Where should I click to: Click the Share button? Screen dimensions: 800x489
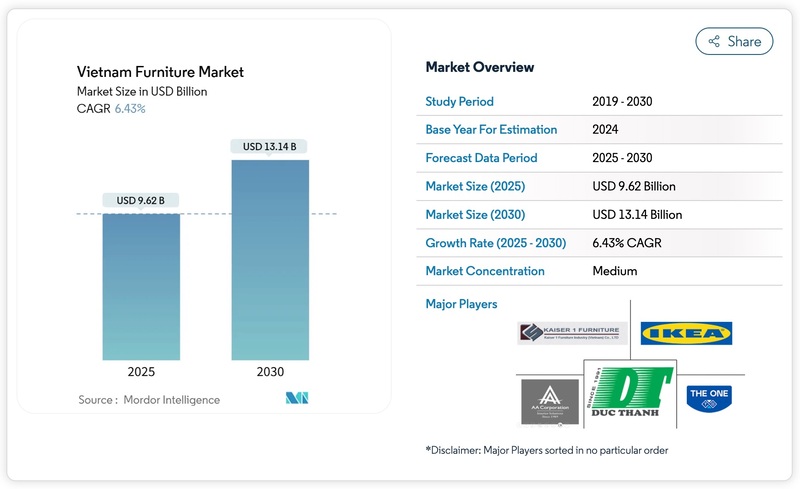pos(734,41)
